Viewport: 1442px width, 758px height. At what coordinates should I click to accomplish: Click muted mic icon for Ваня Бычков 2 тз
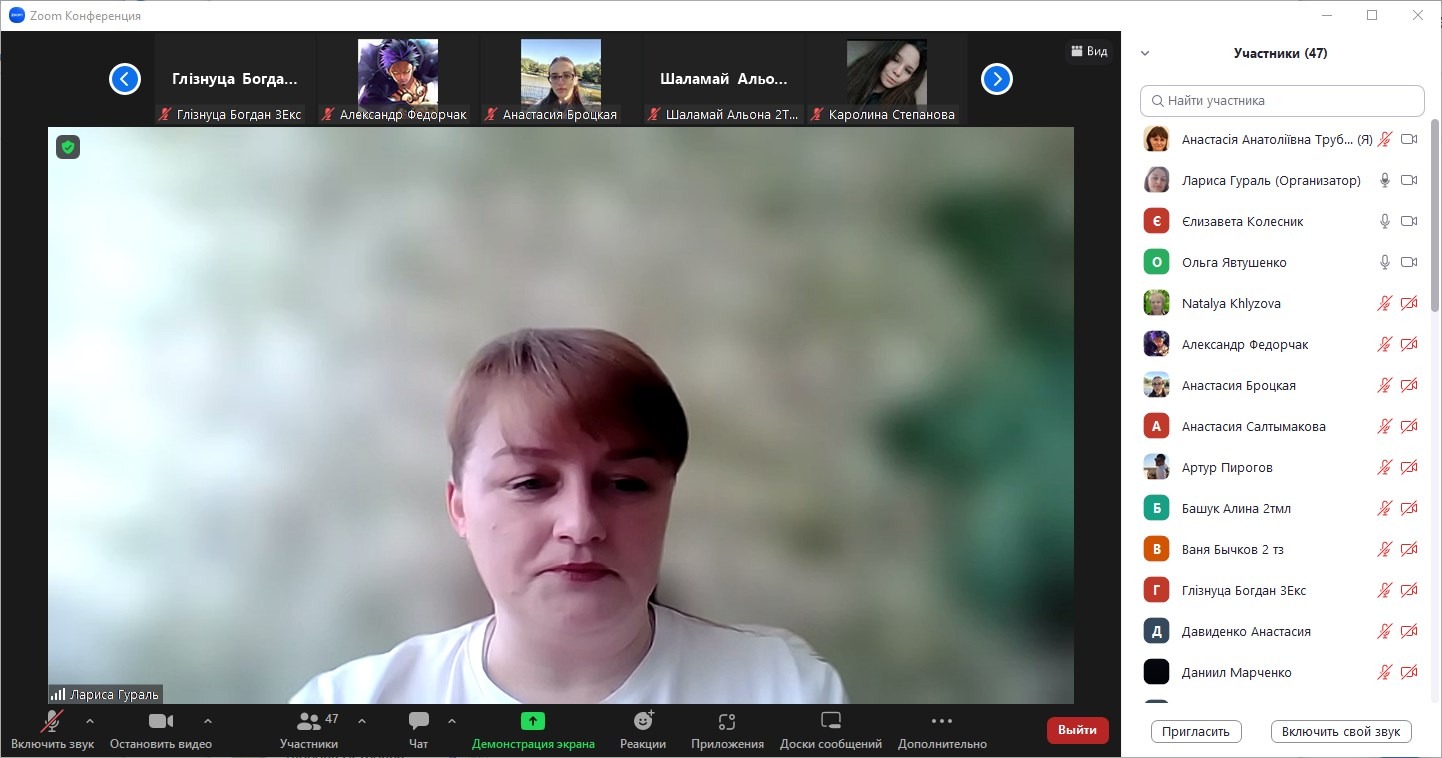[x=1385, y=549]
